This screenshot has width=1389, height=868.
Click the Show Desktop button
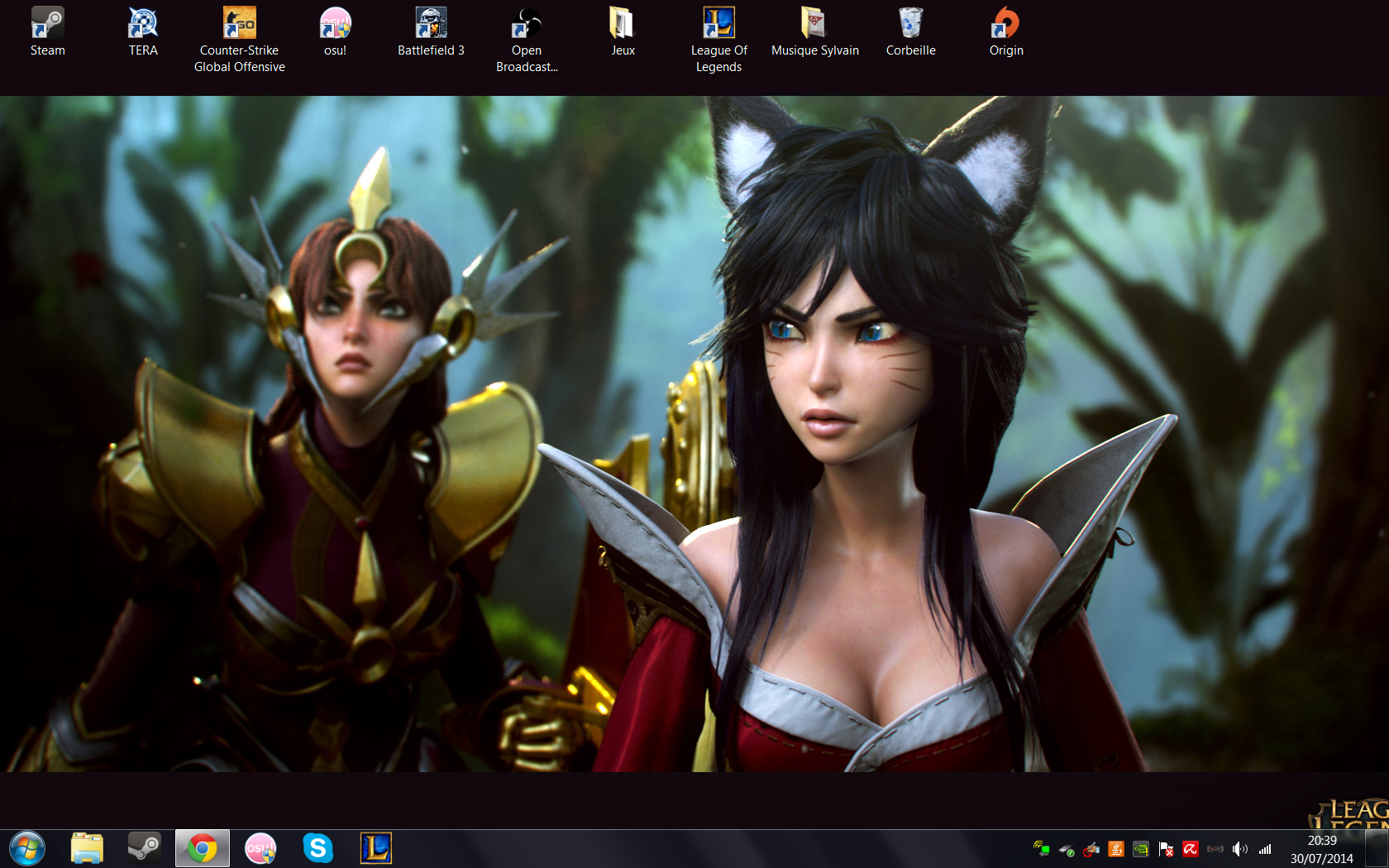point(1377,848)
